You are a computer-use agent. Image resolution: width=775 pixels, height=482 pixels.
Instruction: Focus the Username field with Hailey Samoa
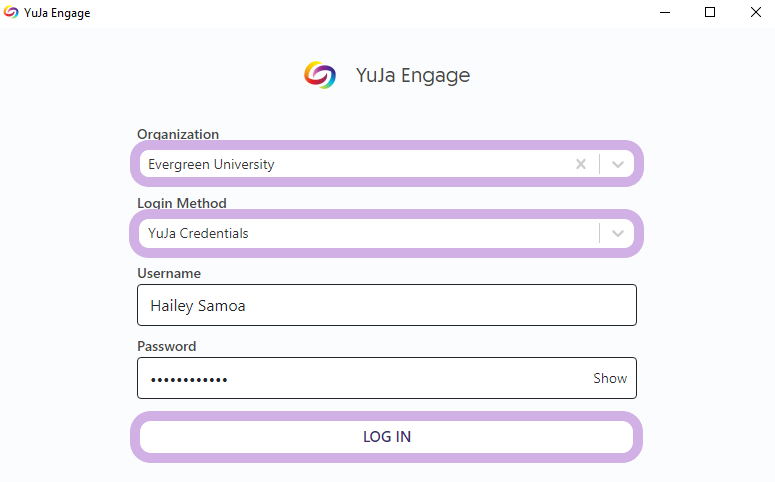click(x=386, y=305)
